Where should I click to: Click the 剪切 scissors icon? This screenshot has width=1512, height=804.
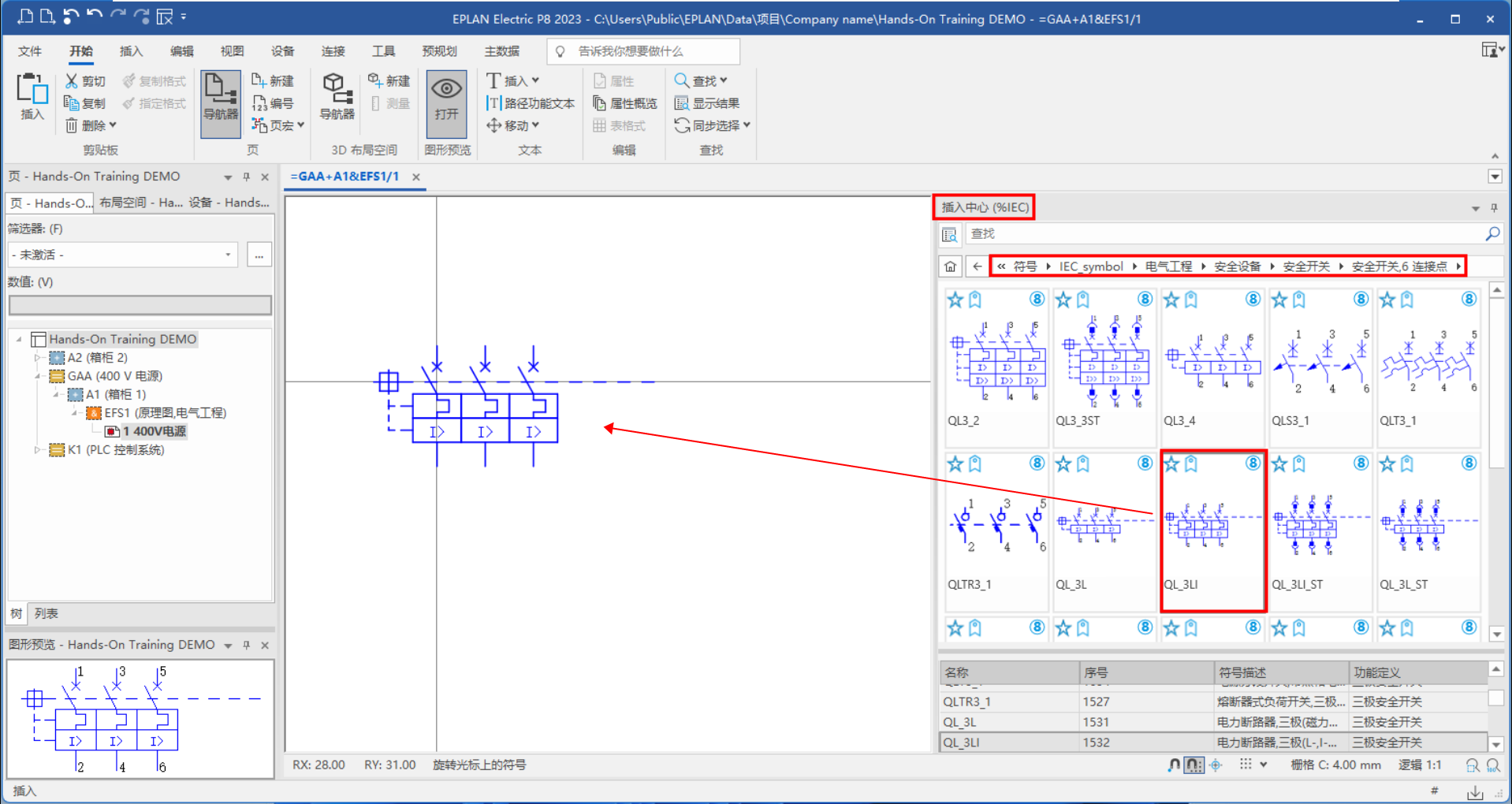coord(72,80)
